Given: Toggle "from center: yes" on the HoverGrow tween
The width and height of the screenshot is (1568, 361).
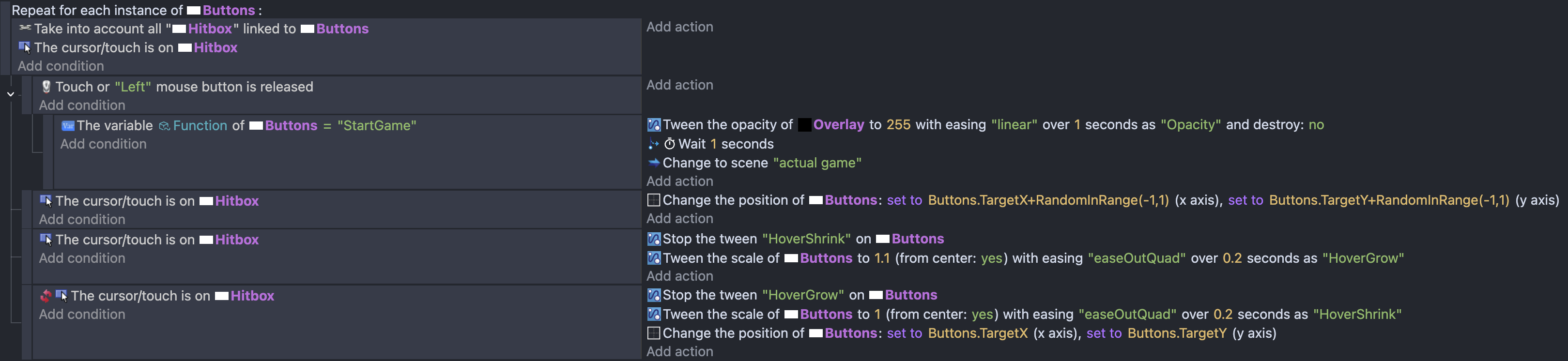Looking at the screenshot, I should click(x=991, y=258).
